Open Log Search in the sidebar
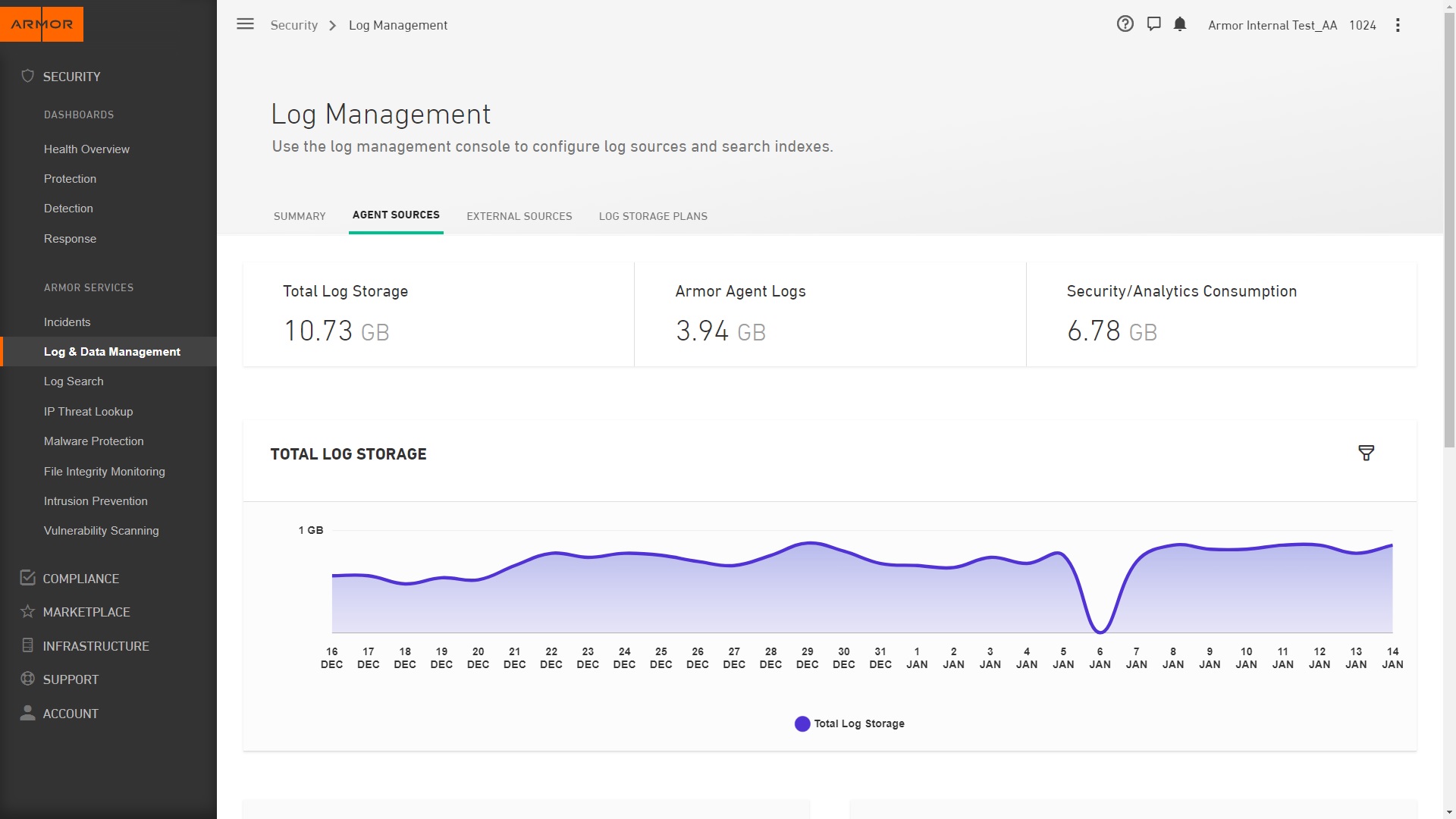This screenshot has width=1456, height=819. pos(74,381)
